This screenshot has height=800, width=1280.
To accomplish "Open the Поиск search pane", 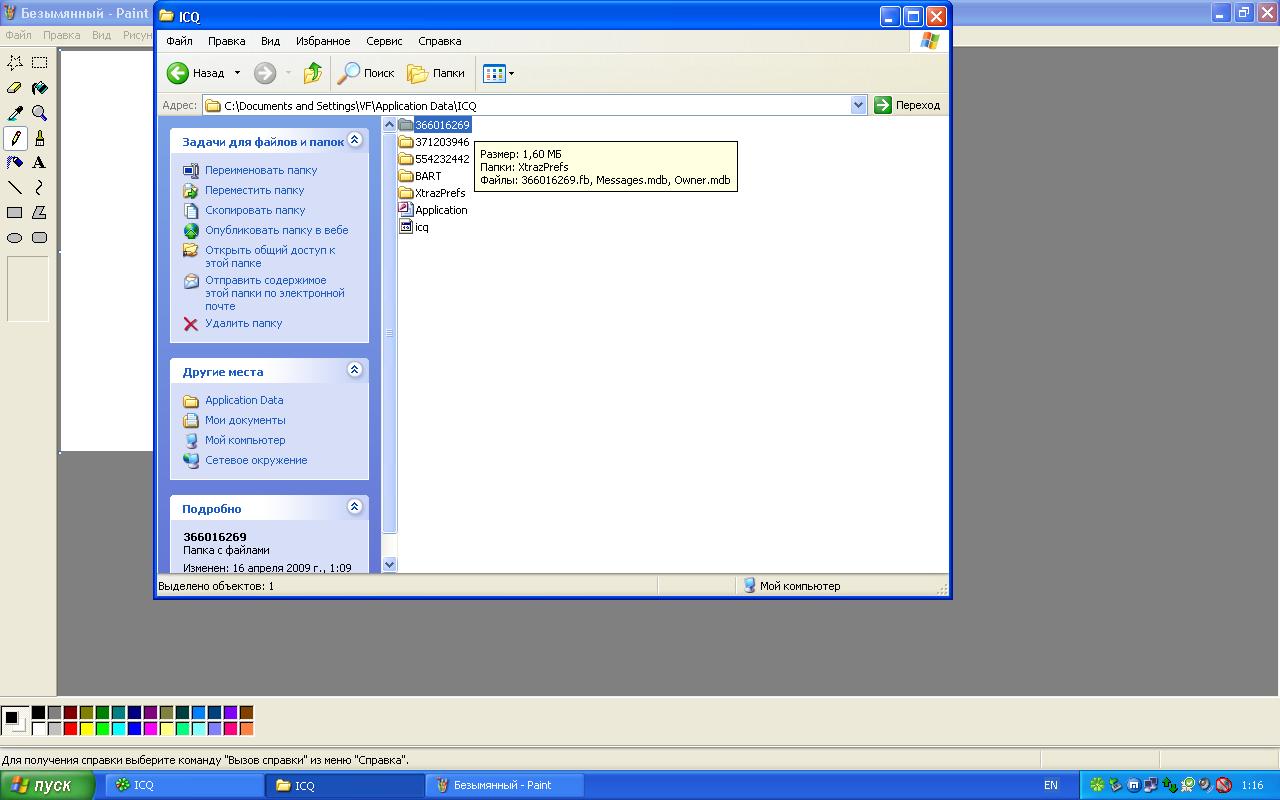I will (366, 73).
